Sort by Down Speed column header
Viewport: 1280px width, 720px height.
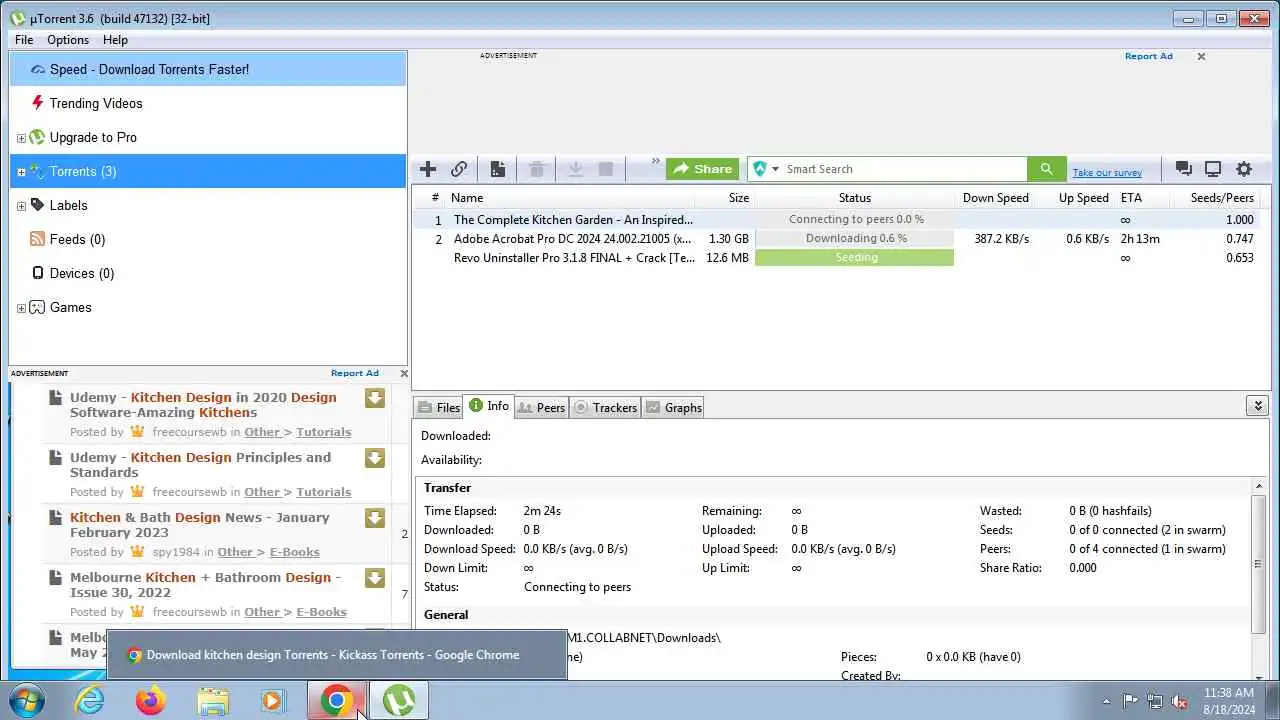point(995,198)
